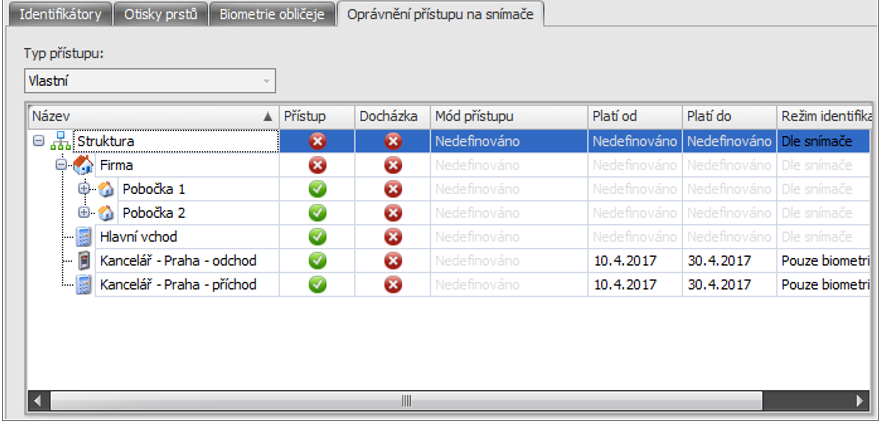Click the Oprávnění přístupu na snímače tab
880x423 pixels.
(x=441, y=15)
